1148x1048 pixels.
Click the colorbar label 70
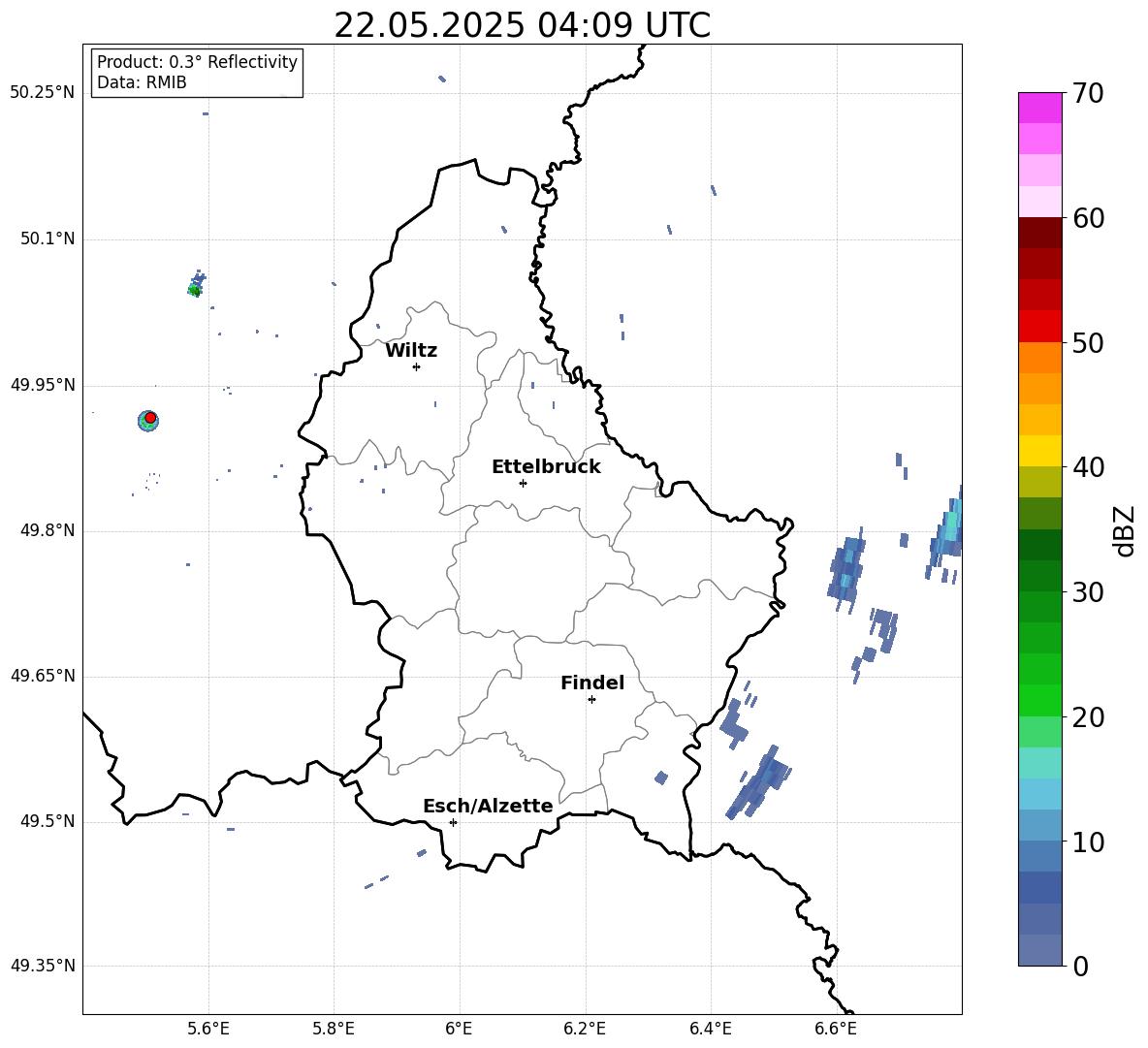[x=1088, y=93]
